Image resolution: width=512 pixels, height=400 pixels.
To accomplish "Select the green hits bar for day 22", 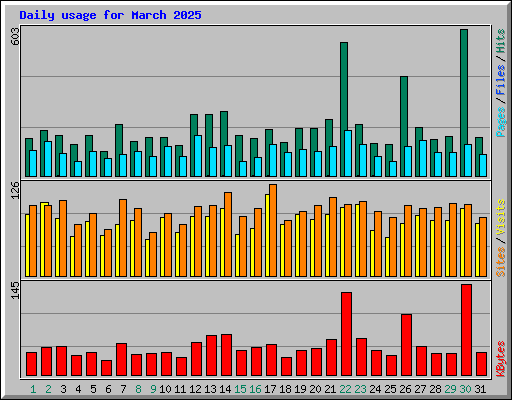I will [x=344, y=87].
